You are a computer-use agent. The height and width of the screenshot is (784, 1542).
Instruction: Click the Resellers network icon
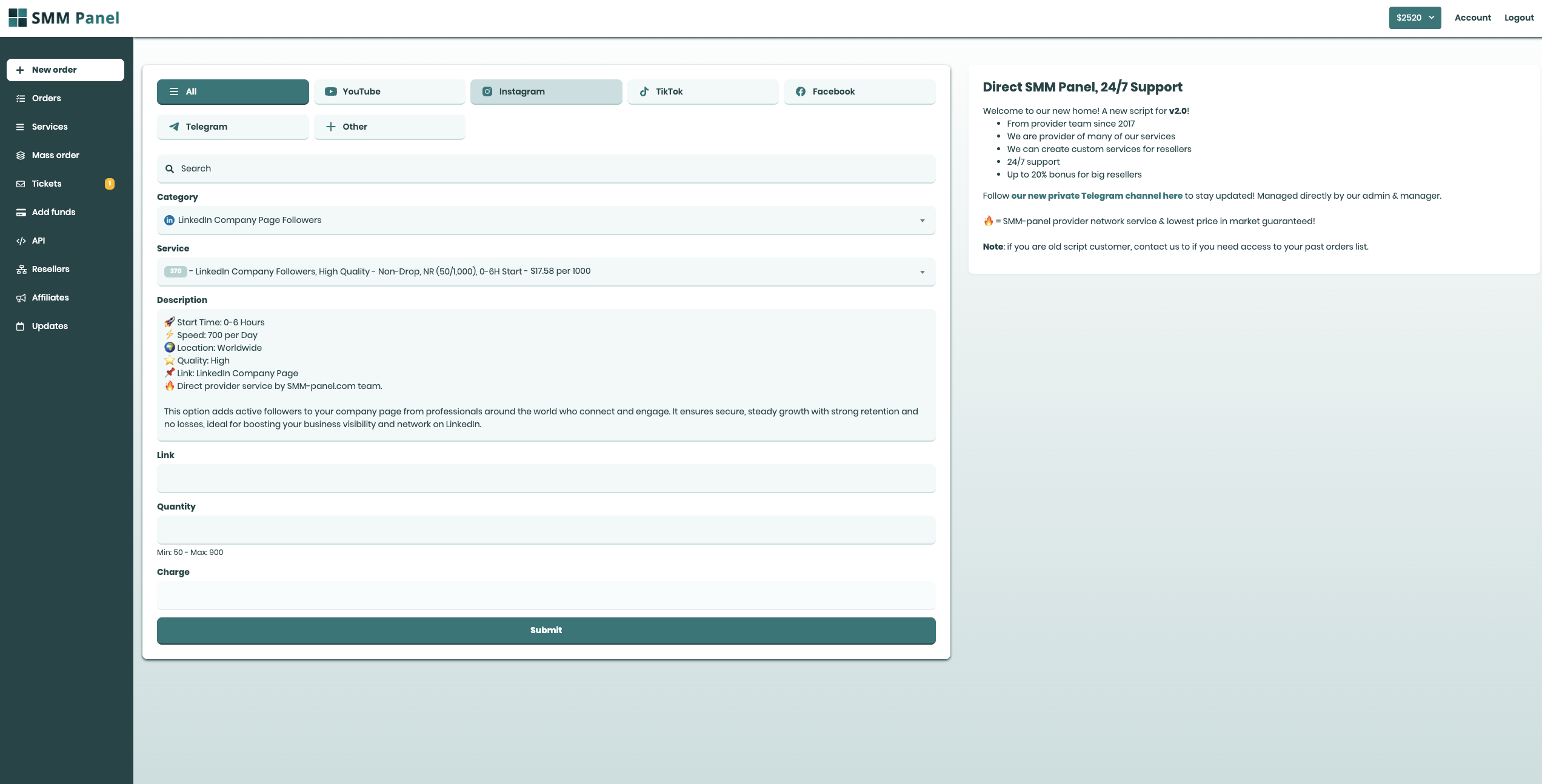[x=21, y=269]
